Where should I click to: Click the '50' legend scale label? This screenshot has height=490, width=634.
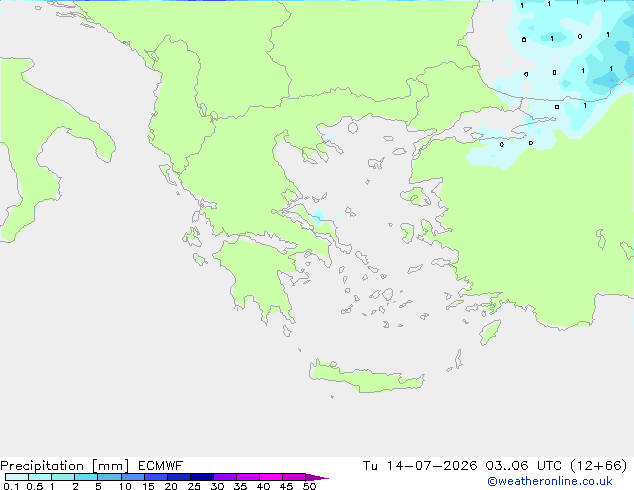click(x=309, y=486)
